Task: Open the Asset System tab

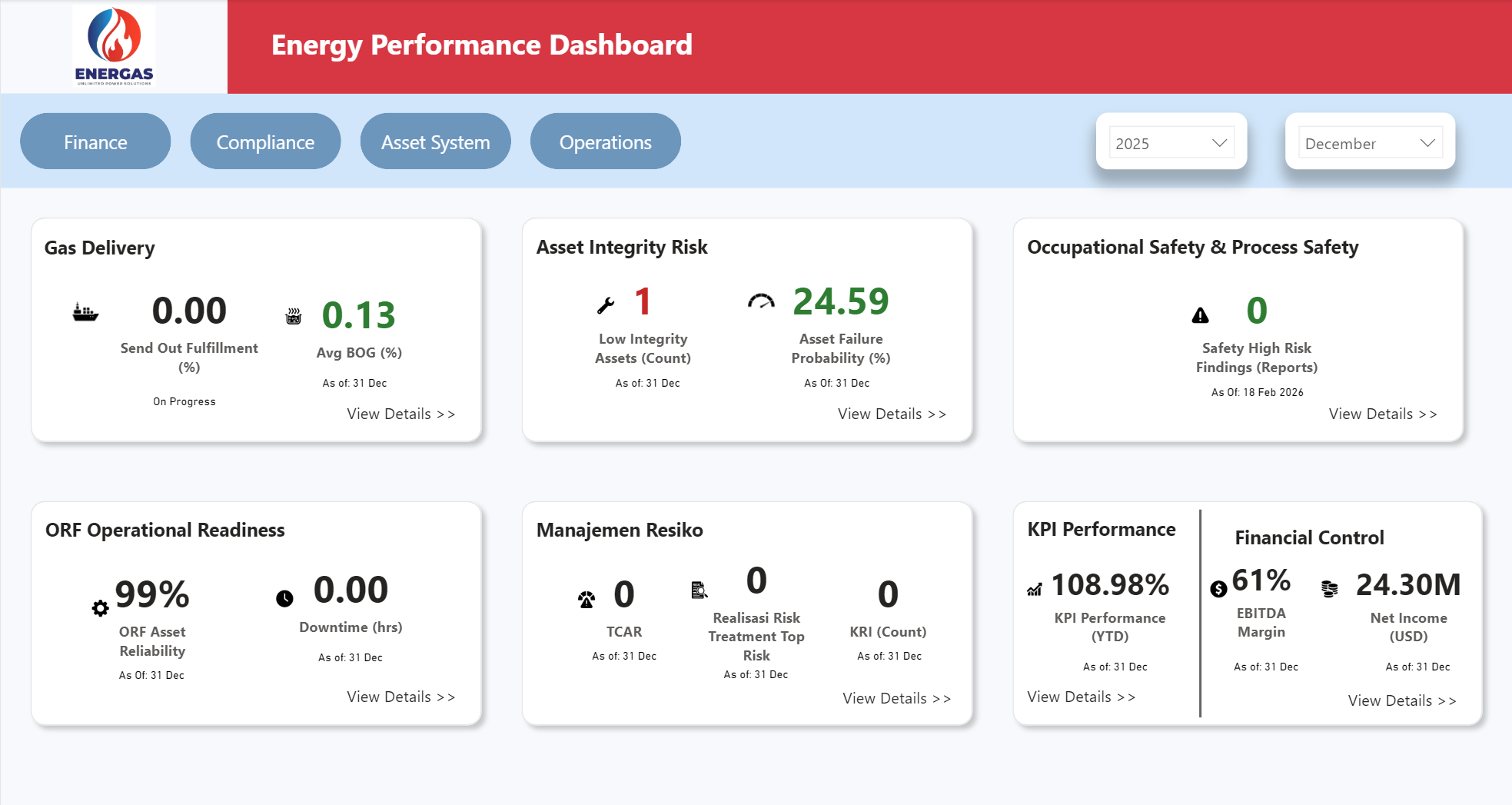Action: pos(436,141)
